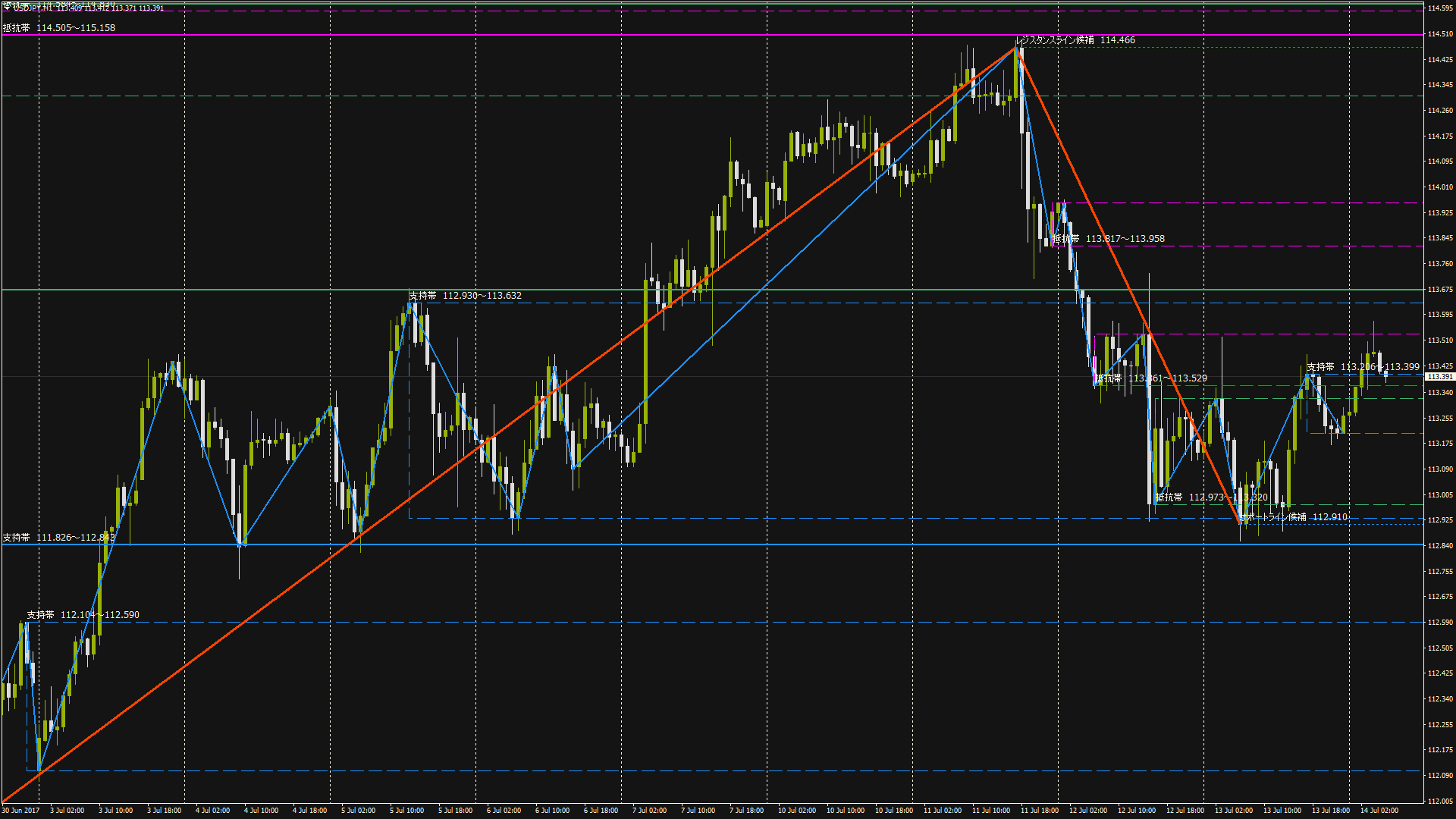Click 113.760 on the price scale

tap(1440, 264)
